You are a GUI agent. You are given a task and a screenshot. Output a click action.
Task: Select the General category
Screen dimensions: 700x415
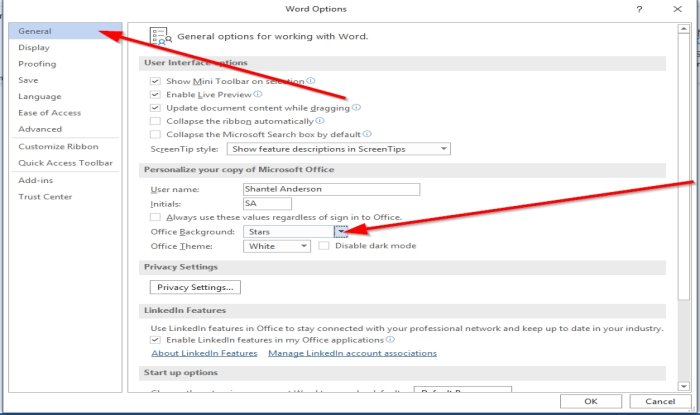[65, 31]
